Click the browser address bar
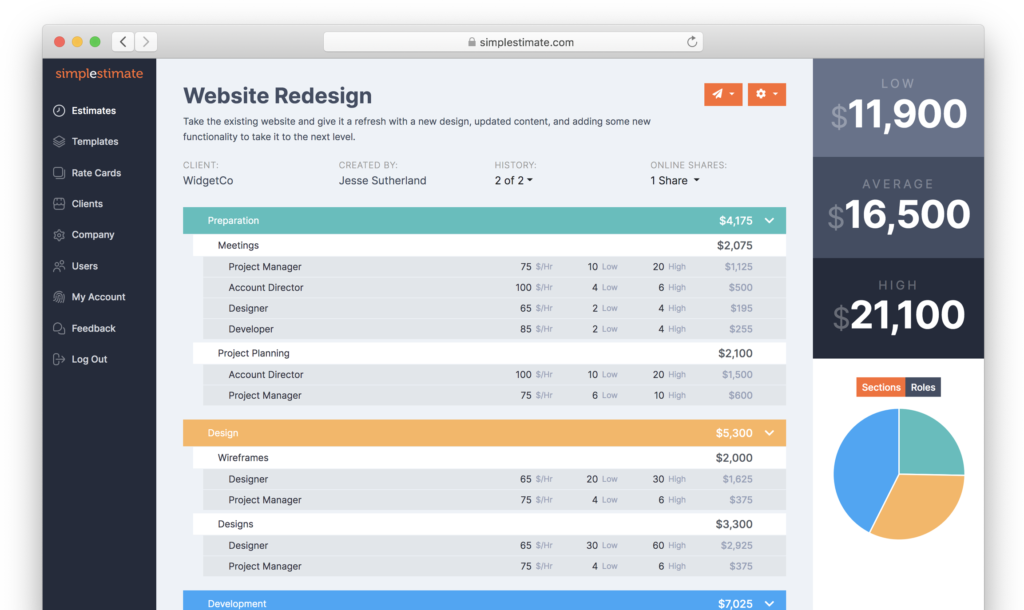 click(x=512, y=42)
